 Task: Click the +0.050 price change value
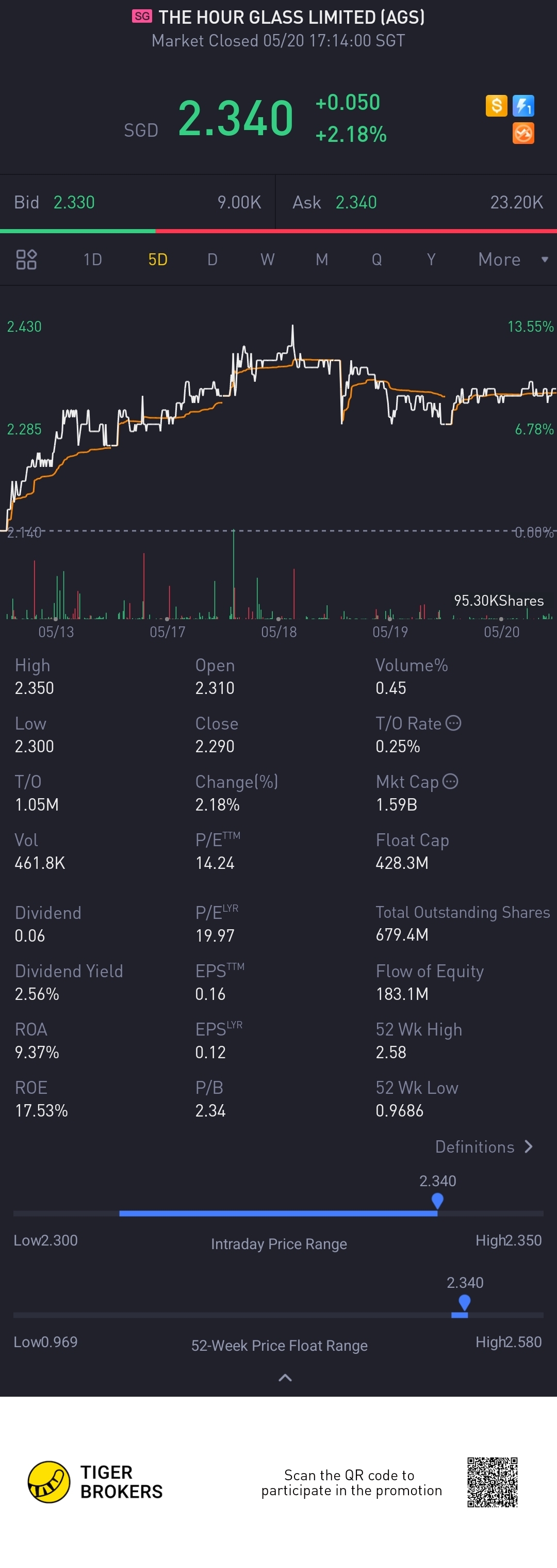(348, 102)
